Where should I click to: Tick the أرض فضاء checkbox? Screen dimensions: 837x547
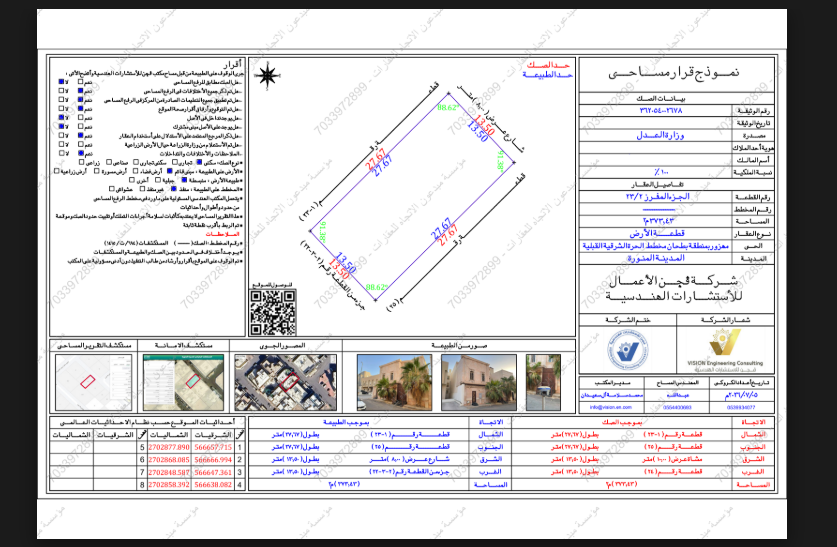pos(135,171)
